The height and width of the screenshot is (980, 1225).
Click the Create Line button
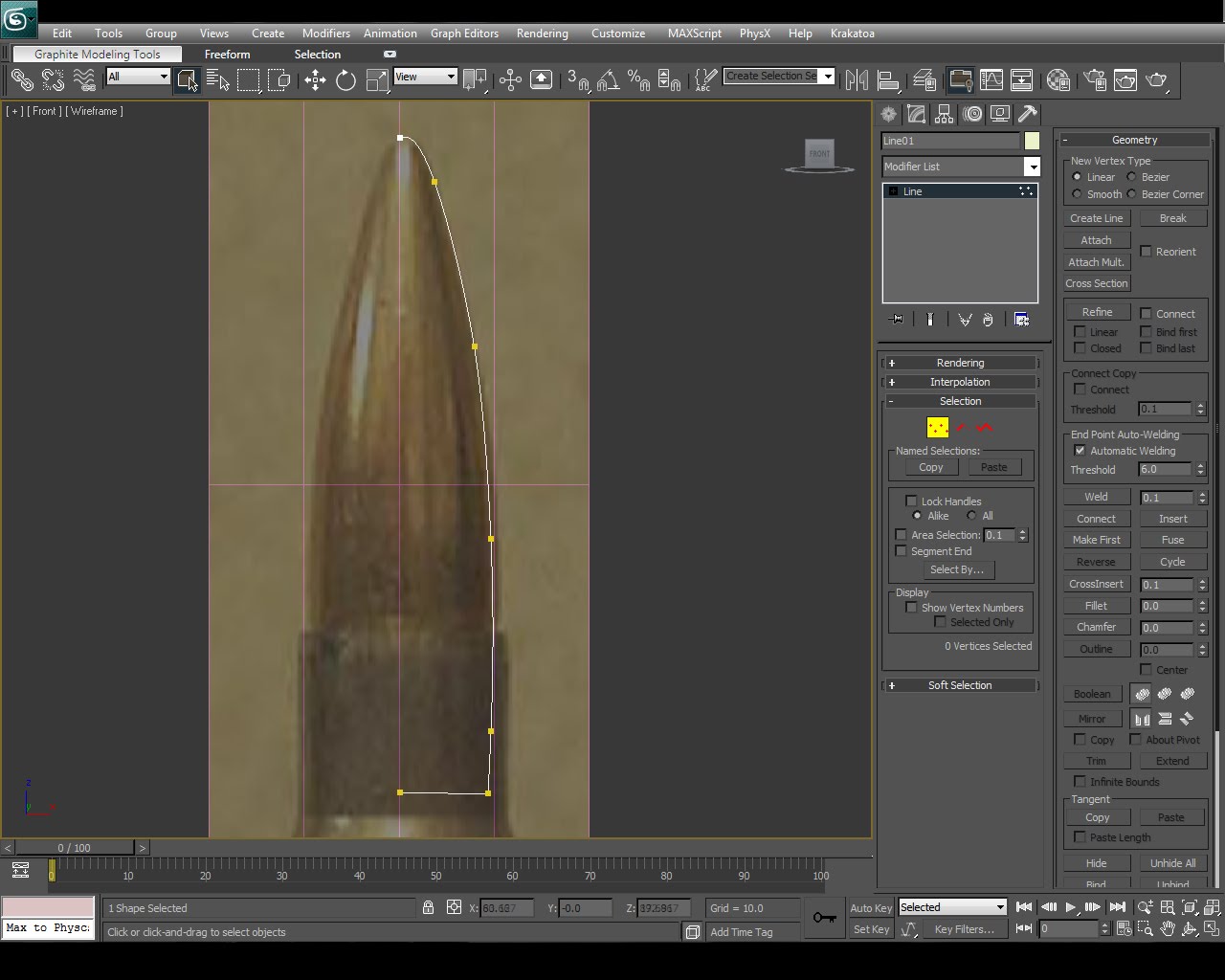[x=1097, y=218]
